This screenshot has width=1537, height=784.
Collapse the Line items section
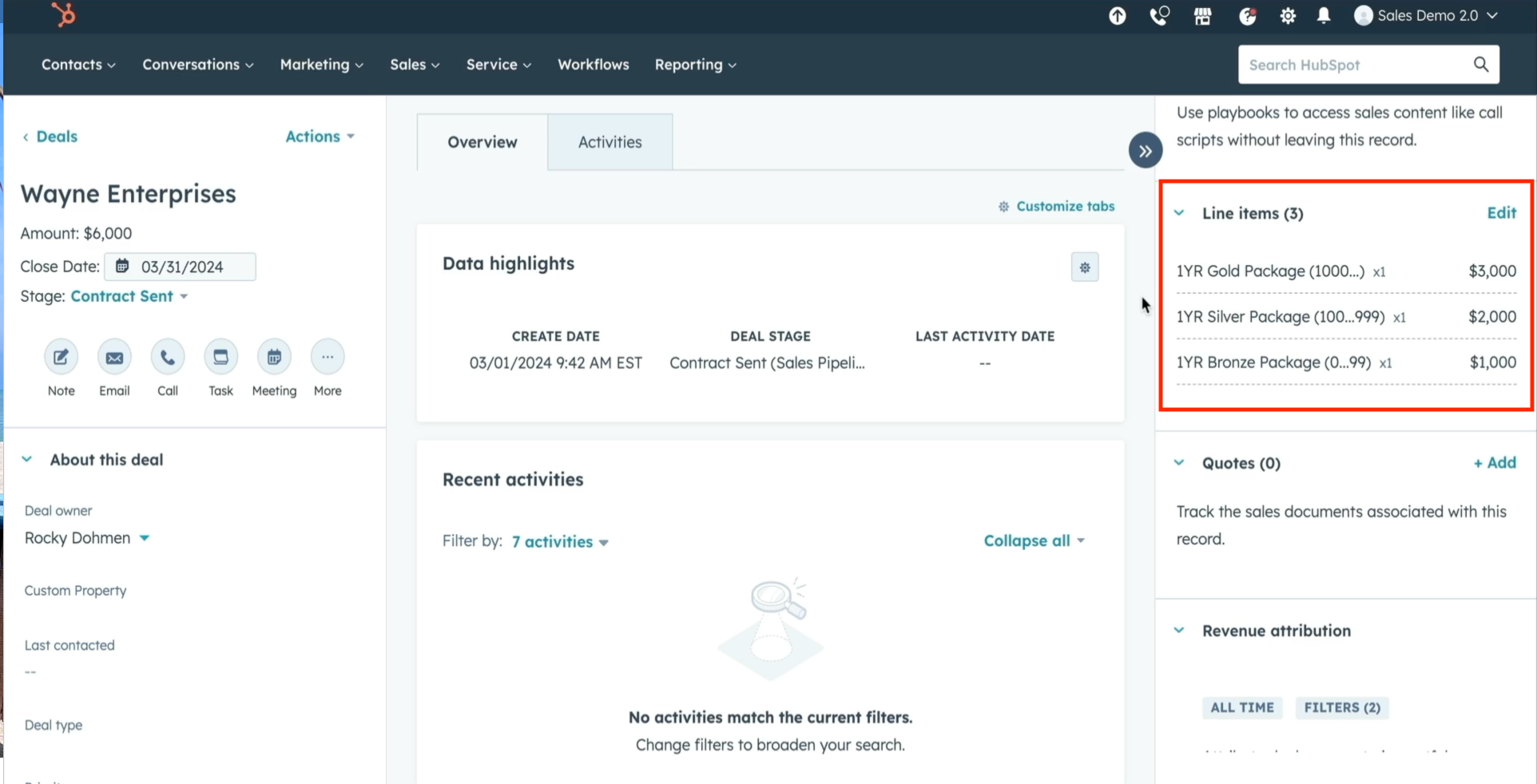click(x=1179, y=213)
